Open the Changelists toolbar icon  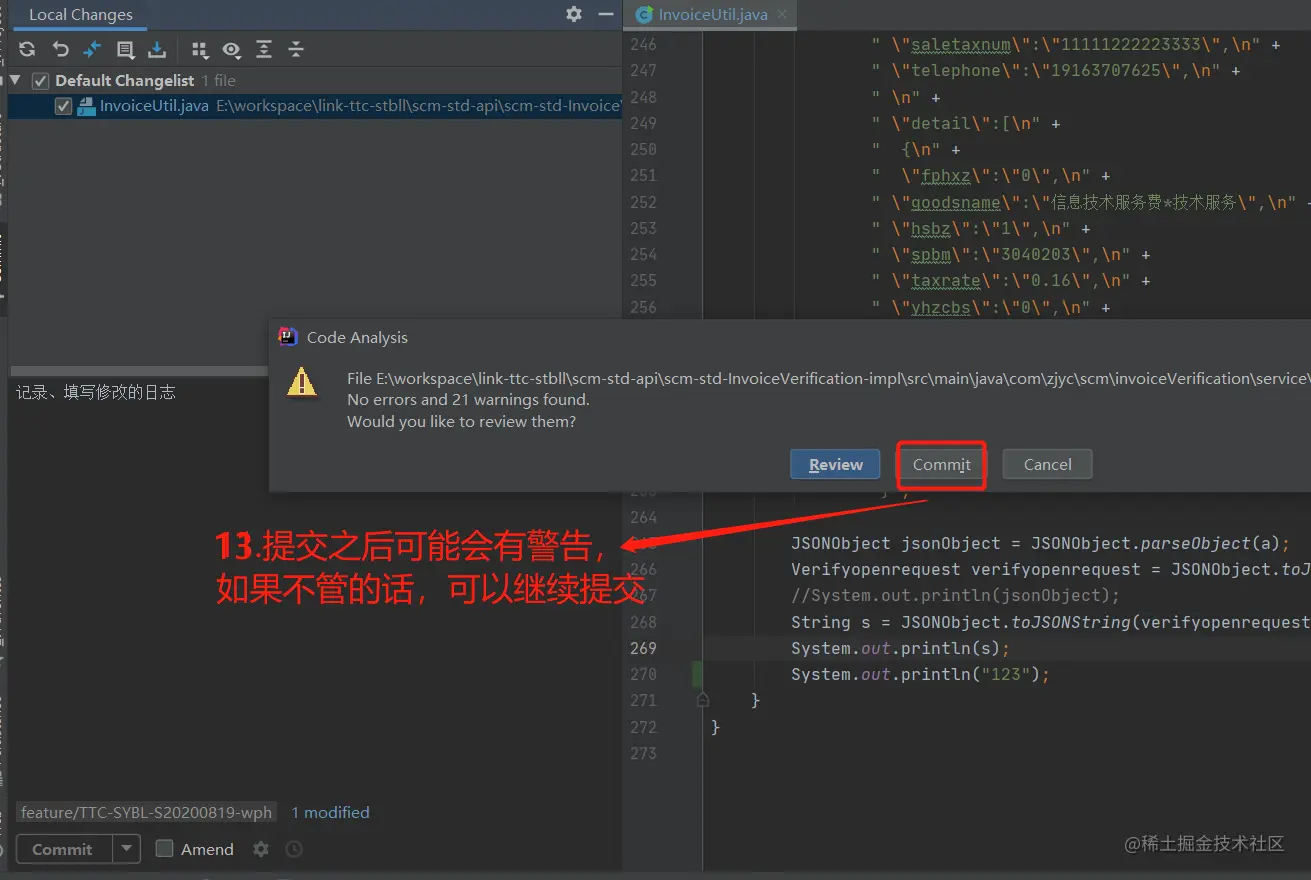(x=125, y=49)
